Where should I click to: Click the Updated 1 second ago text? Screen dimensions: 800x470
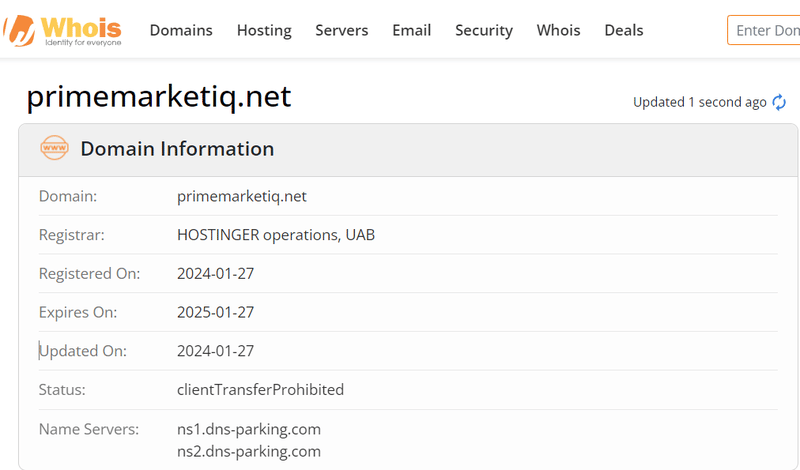(x=699, y=102)
